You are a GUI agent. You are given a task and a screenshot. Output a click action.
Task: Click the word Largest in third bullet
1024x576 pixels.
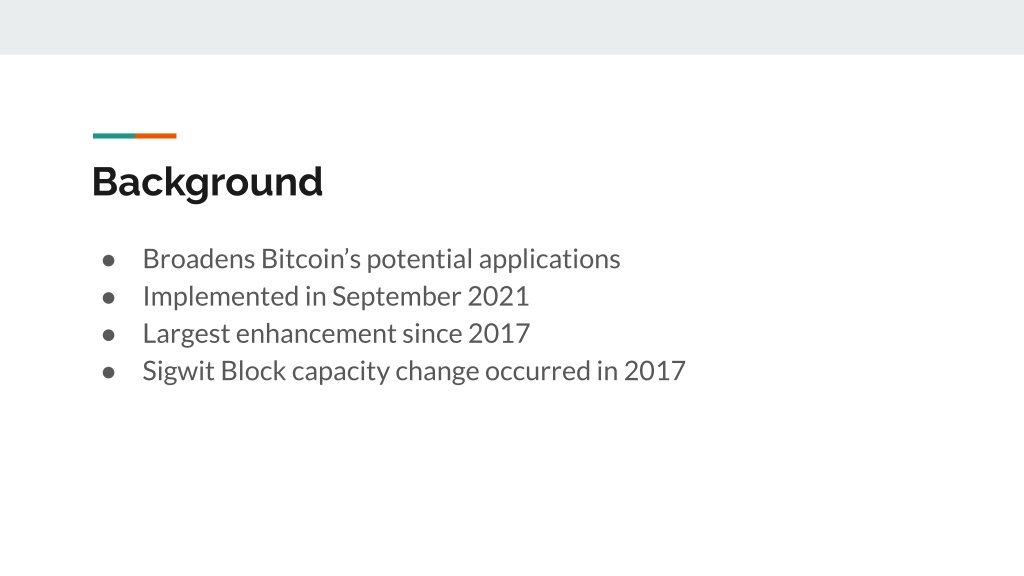coord(187,335)
